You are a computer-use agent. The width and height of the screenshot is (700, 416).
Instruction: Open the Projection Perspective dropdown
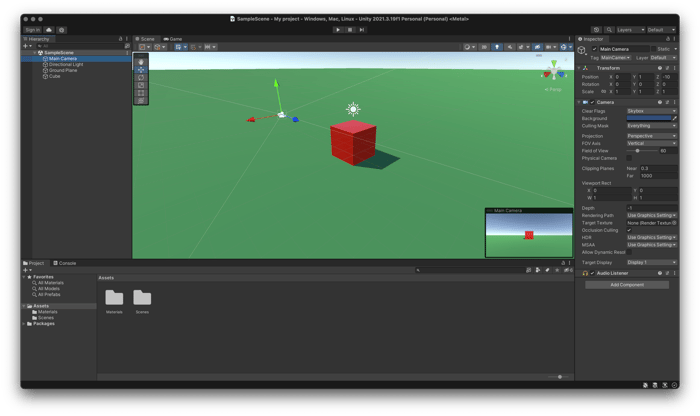click(x=651, y=136)
